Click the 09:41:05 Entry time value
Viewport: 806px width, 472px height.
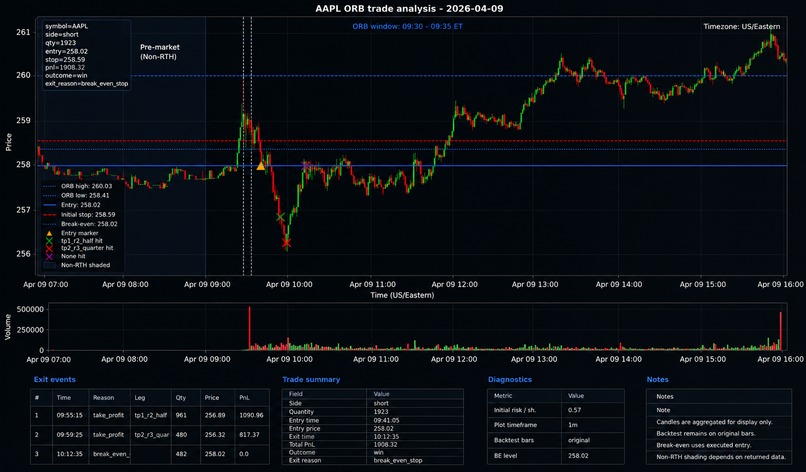387,420
